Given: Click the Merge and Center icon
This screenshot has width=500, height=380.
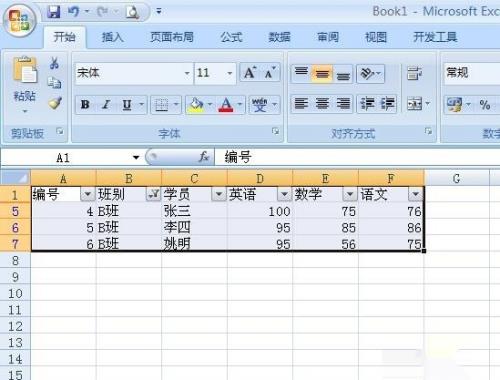Looking at the screenshot, I should point(414,104).
